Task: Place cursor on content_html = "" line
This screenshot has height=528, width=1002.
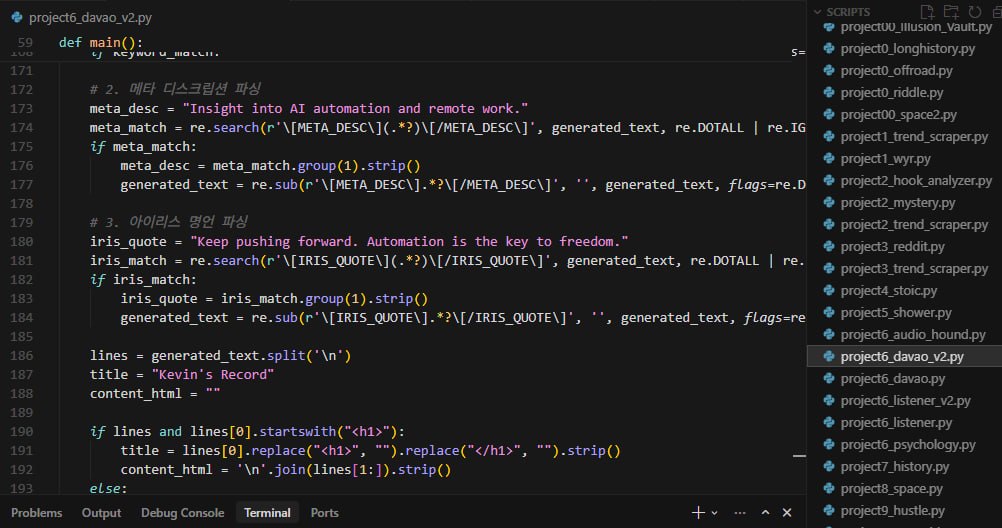Action: (155, 393)
